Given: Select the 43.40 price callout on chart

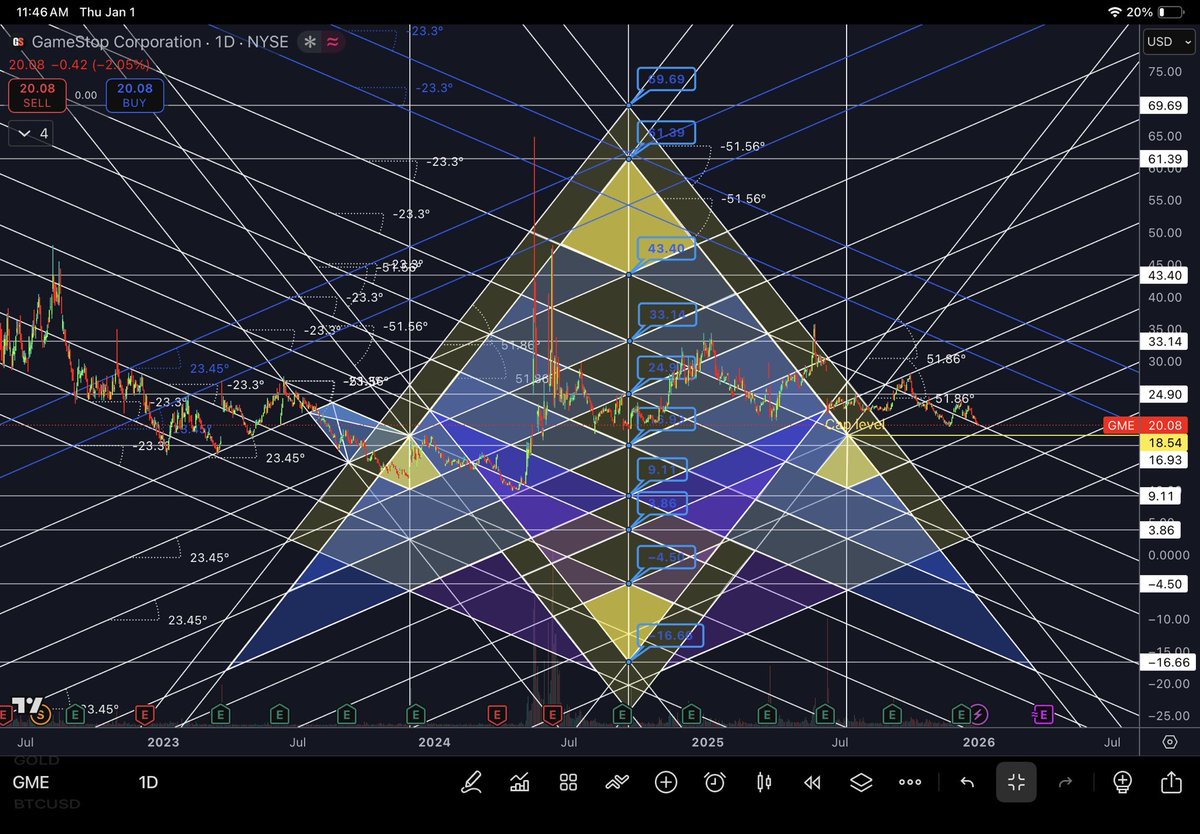Looking at the screenshot, I should tap(668, 248).
